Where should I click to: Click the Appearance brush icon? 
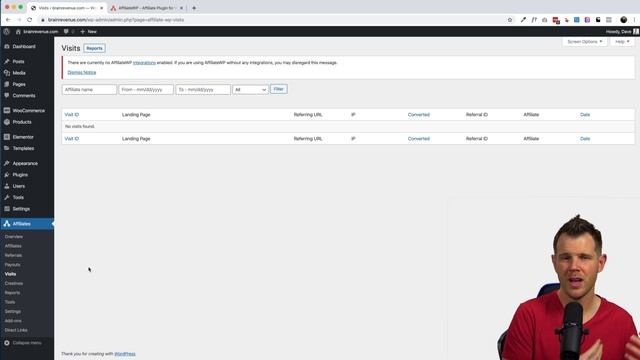7,163
